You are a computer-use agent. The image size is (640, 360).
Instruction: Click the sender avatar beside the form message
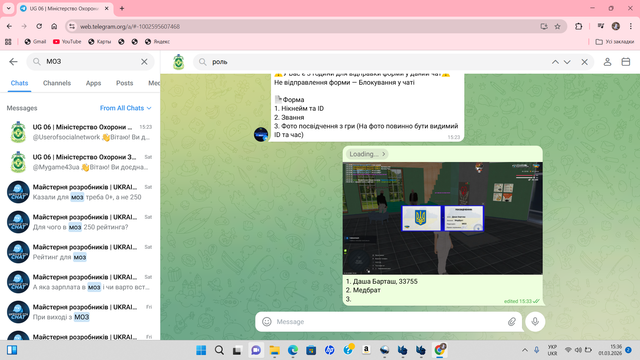261,134
